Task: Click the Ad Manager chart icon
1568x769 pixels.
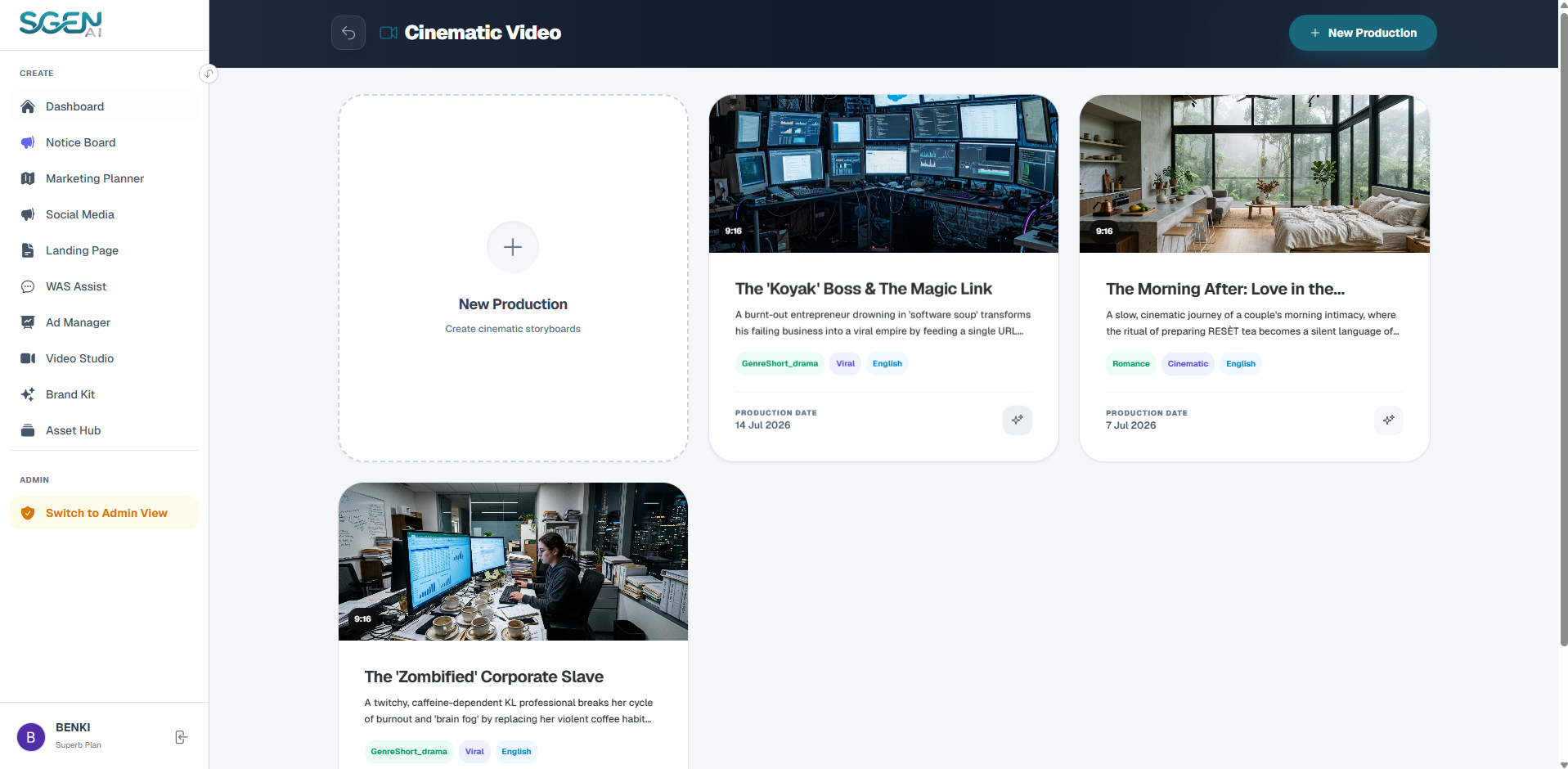Action: click(28, 322)
